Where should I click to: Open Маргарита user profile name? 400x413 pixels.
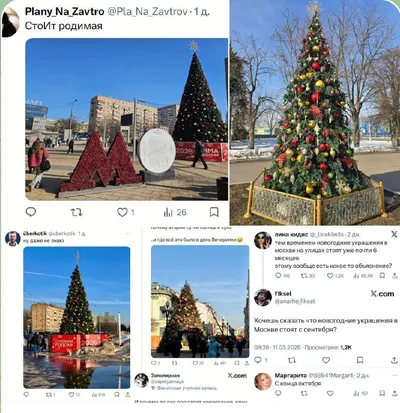click(x=290, y=375)
